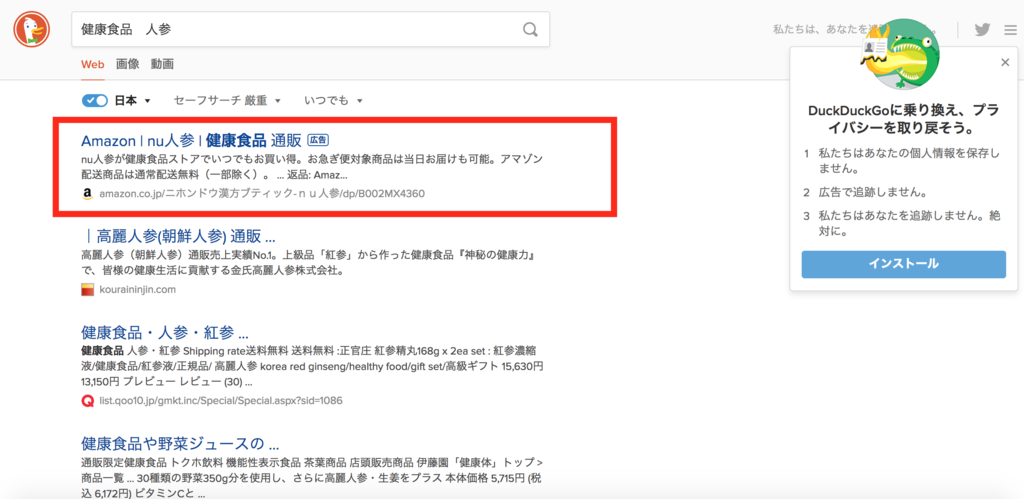Toggle the 日本 region switch
Screen dimensions: 1024x499
(95, 101)
